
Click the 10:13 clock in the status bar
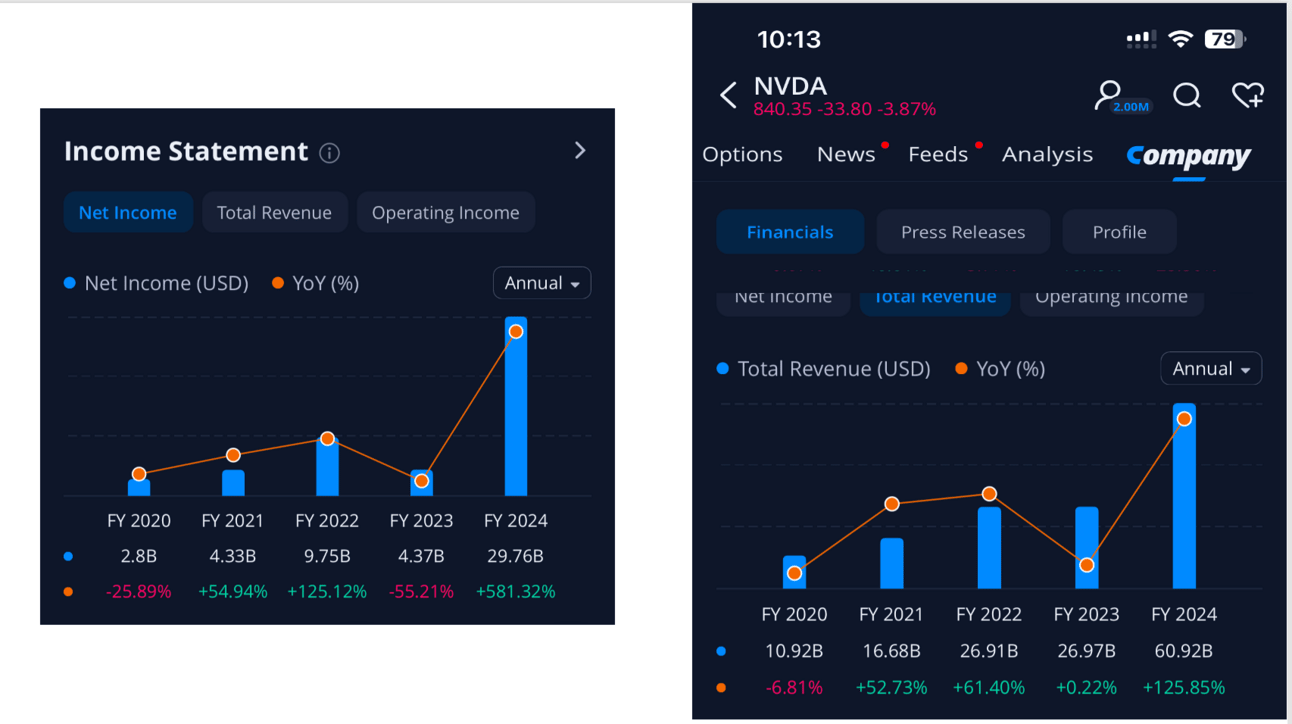[789, 39]
